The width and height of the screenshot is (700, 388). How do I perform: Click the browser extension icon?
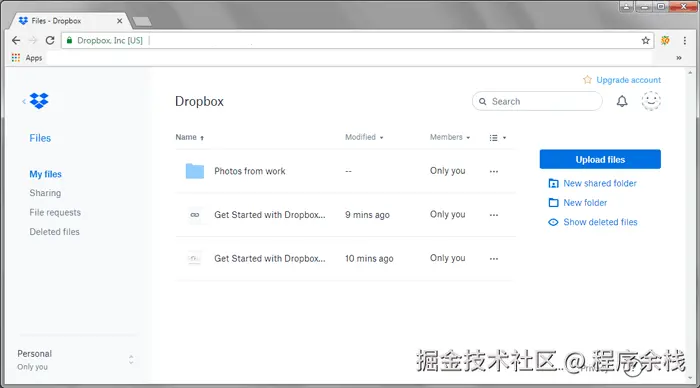click(x=665, y=41)
